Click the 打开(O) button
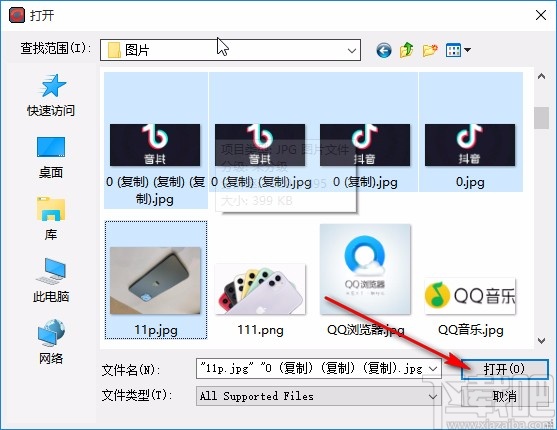This screenshot has width=557, height=430. coord(504,369)
